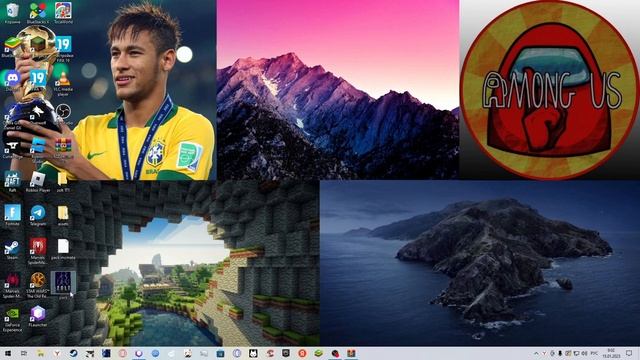Select the blue Roblox Studio icon

pos(38,147)
